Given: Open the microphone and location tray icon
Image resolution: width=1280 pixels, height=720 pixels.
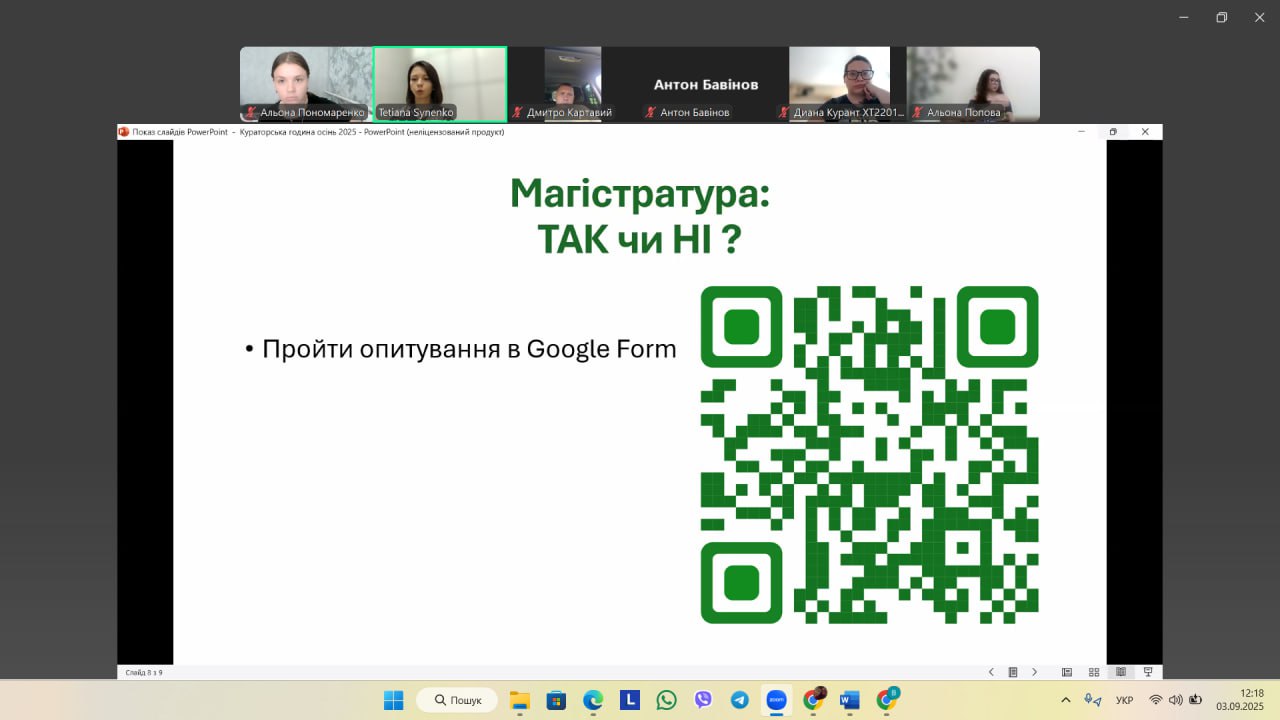Looking at the screenshot, I should (x=1093, y=700).
